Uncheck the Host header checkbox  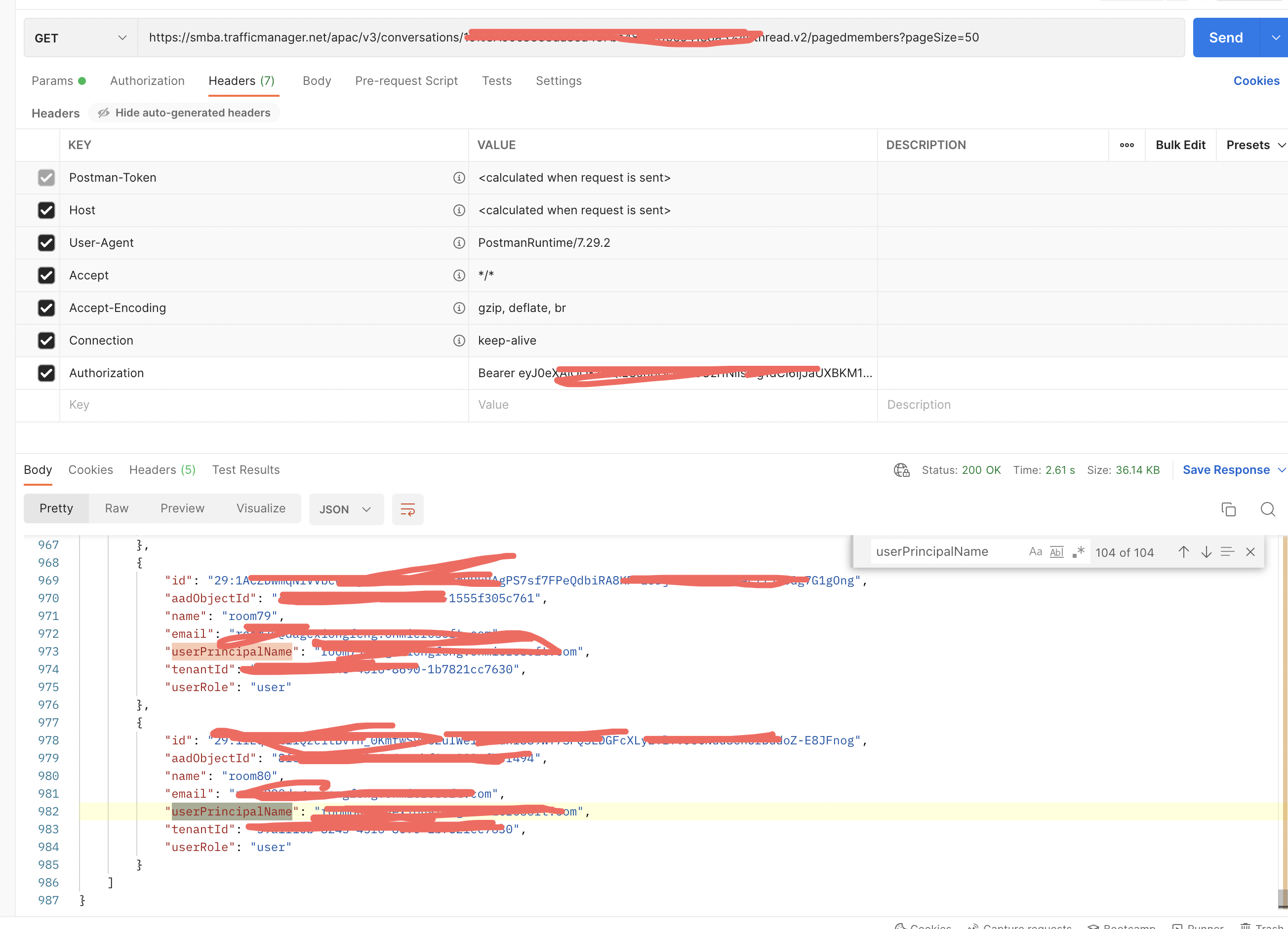pos(46,210)
